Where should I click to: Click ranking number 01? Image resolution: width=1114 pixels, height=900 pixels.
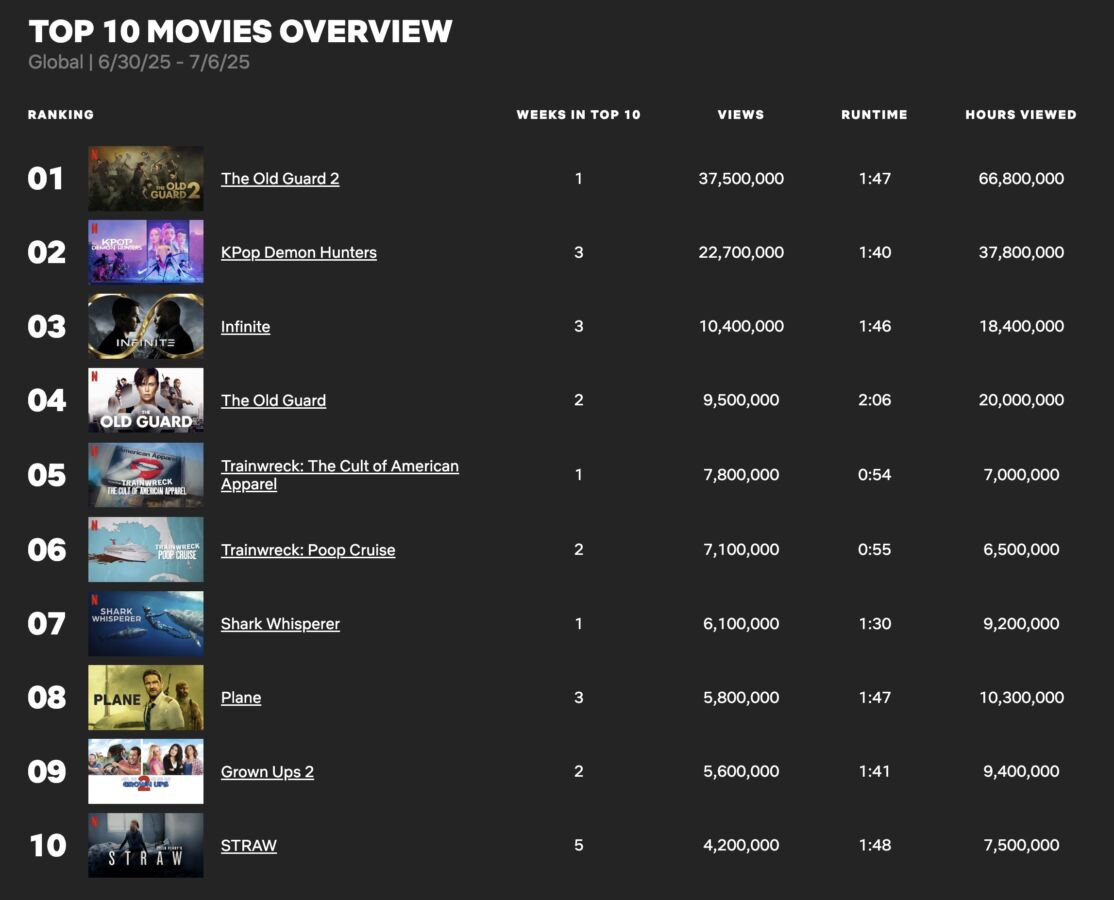(45, 178)
